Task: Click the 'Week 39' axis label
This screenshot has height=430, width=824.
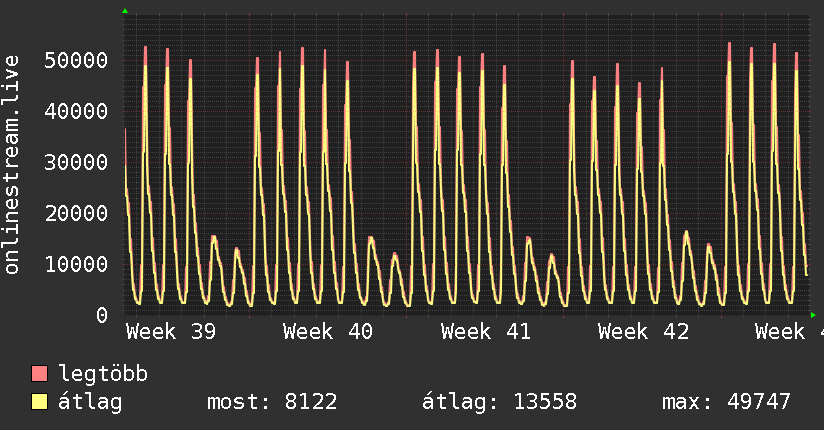Action: tap(171, 332)
